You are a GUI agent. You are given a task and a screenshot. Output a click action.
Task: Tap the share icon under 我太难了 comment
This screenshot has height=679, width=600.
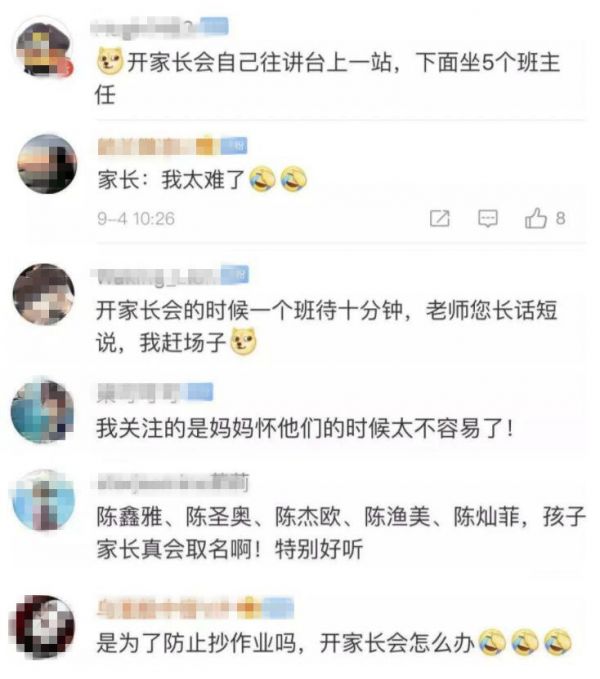tap(440, 218)
